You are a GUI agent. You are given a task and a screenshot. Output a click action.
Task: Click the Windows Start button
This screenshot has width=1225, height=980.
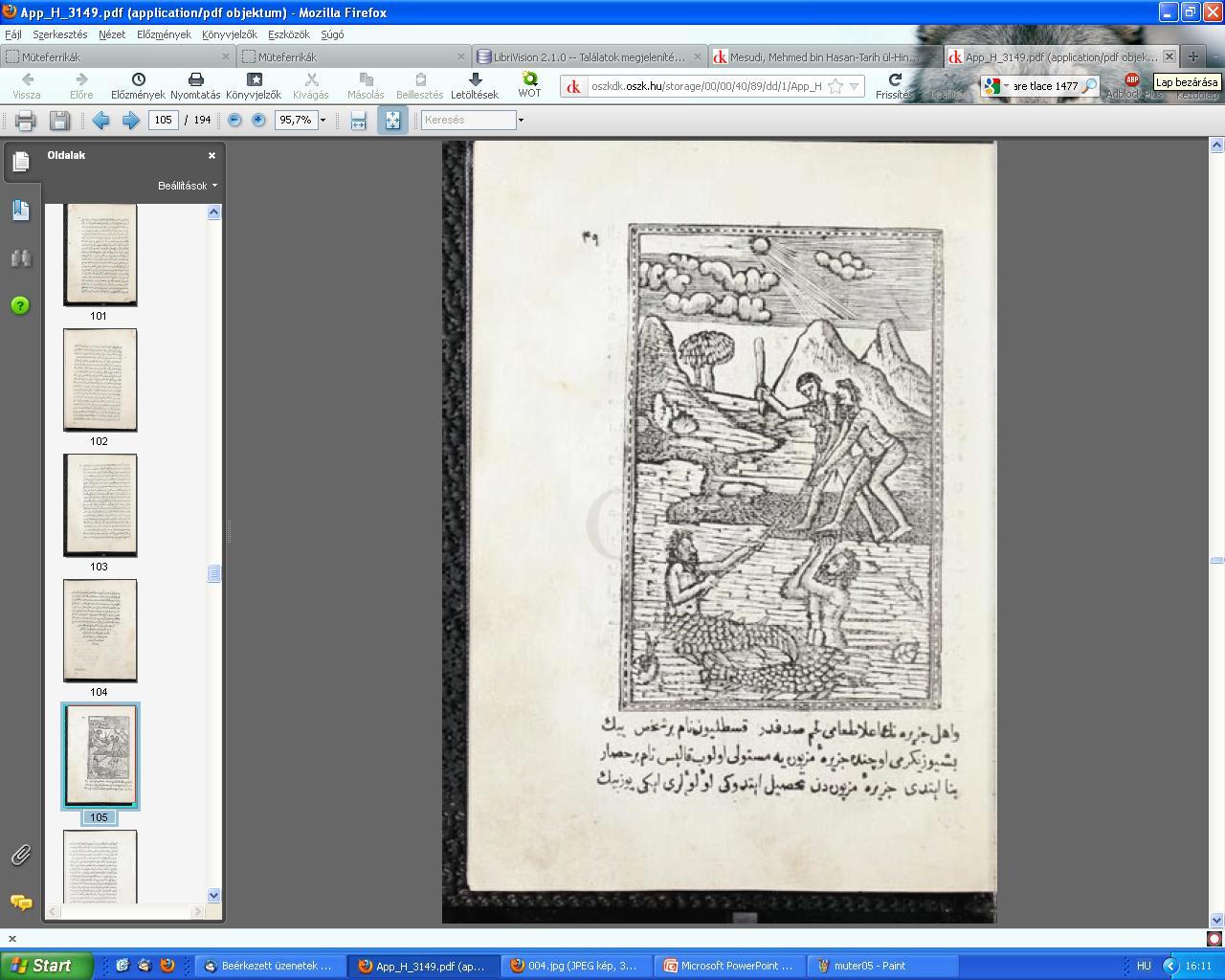tap(47, 966)
